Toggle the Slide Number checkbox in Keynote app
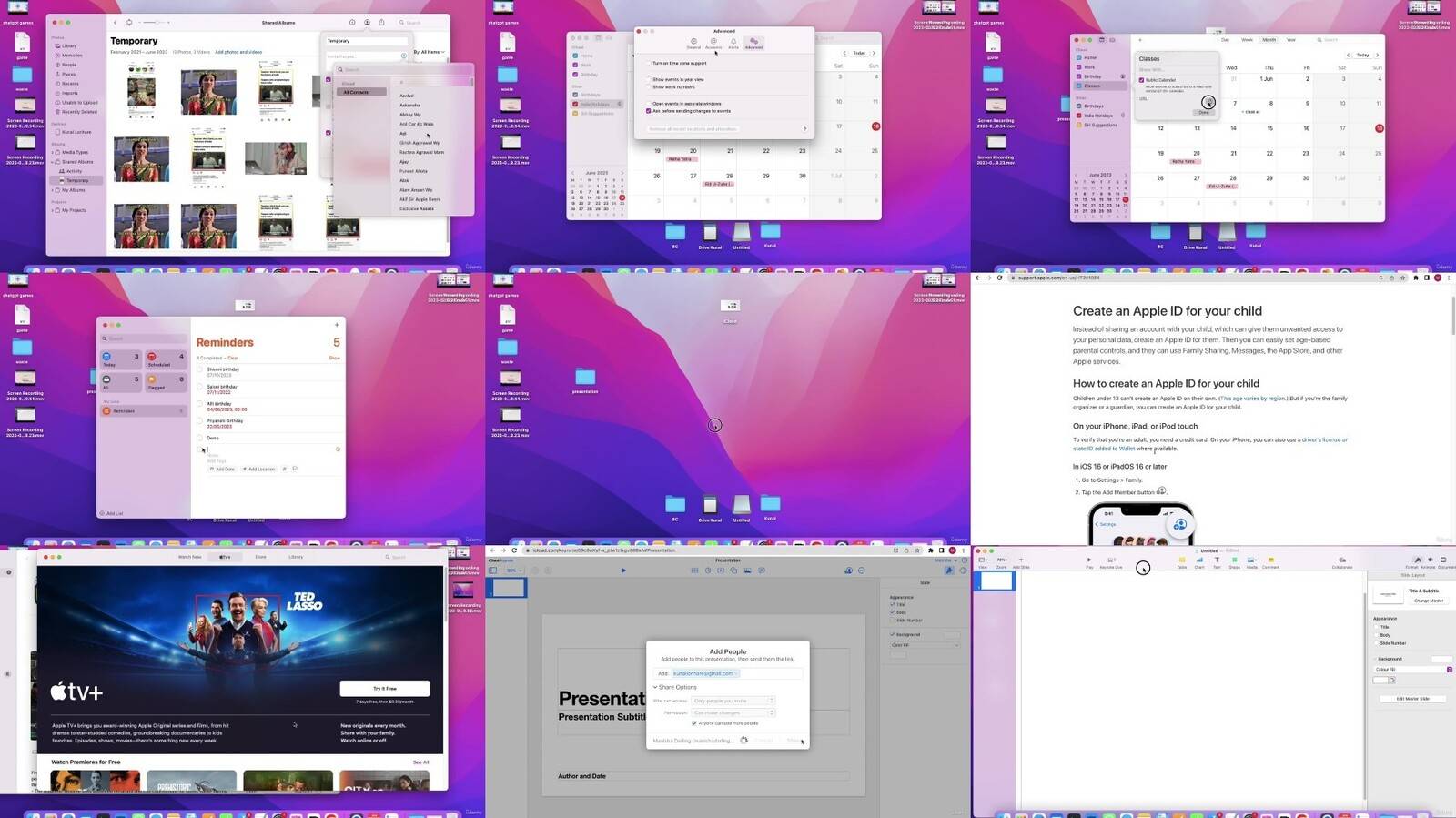Image resolution: width=1456 pixels, height=818 pixels. (1376, 643)
